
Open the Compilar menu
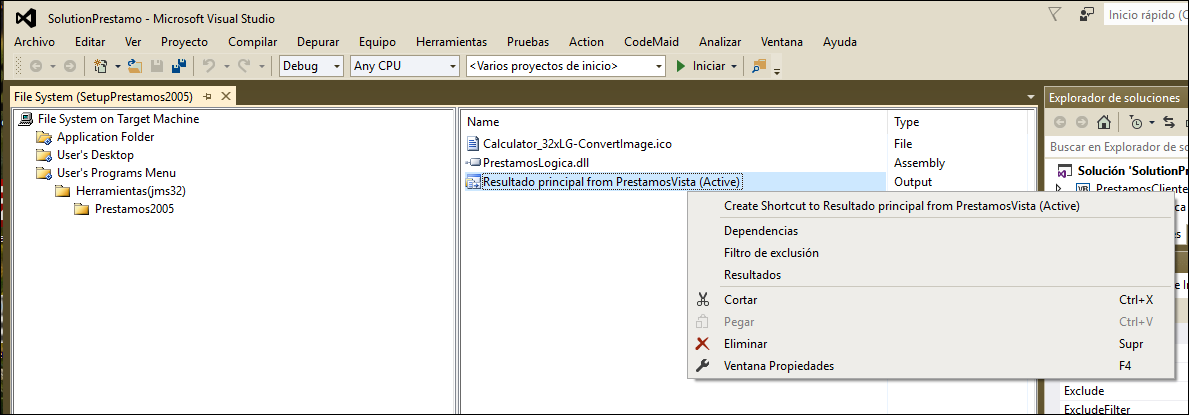coord(253,42)
